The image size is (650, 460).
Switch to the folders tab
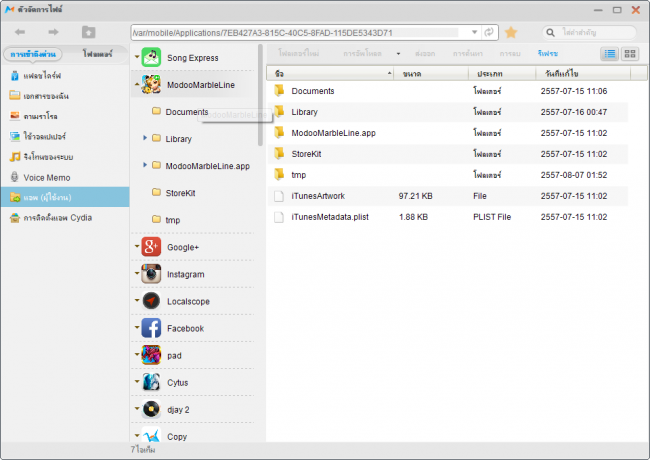(x=97, y=54)
